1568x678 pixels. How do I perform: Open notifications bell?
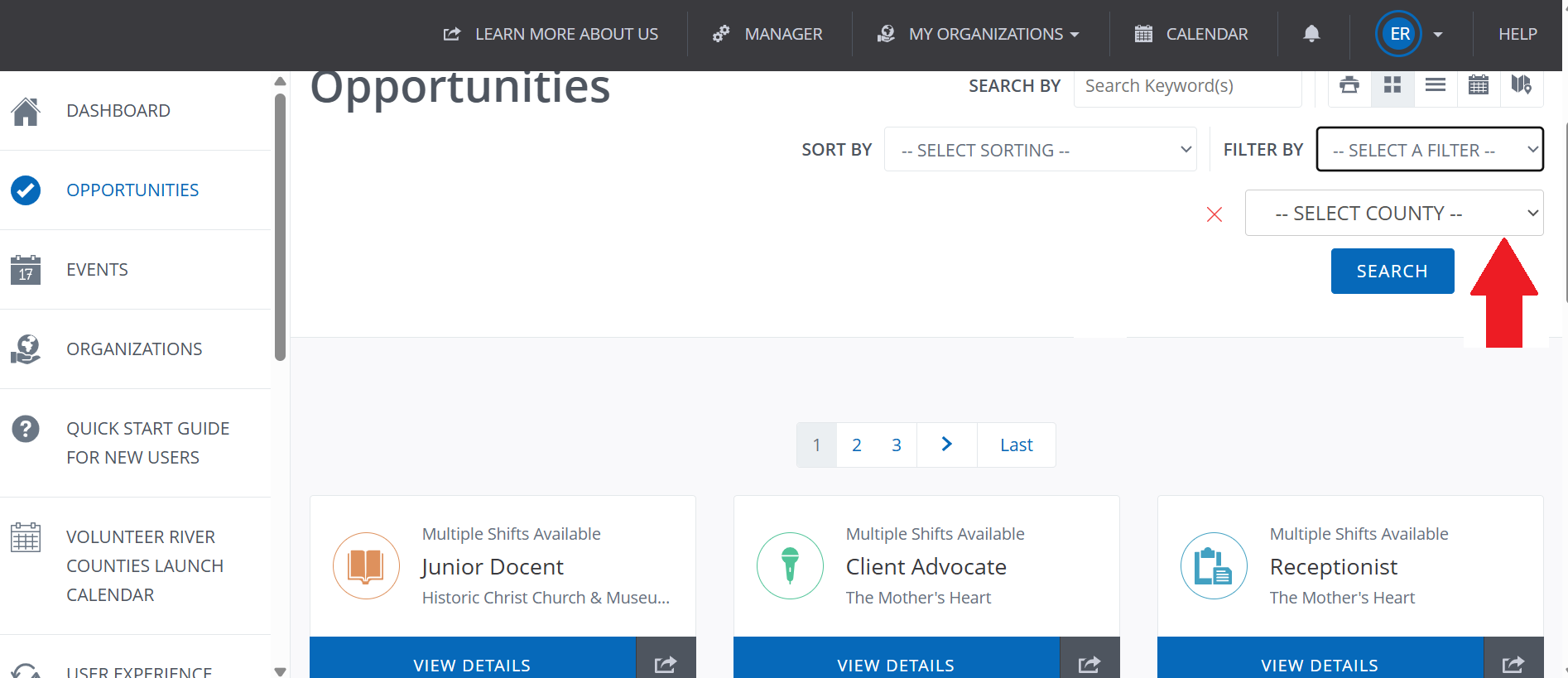click(1311, 34)
